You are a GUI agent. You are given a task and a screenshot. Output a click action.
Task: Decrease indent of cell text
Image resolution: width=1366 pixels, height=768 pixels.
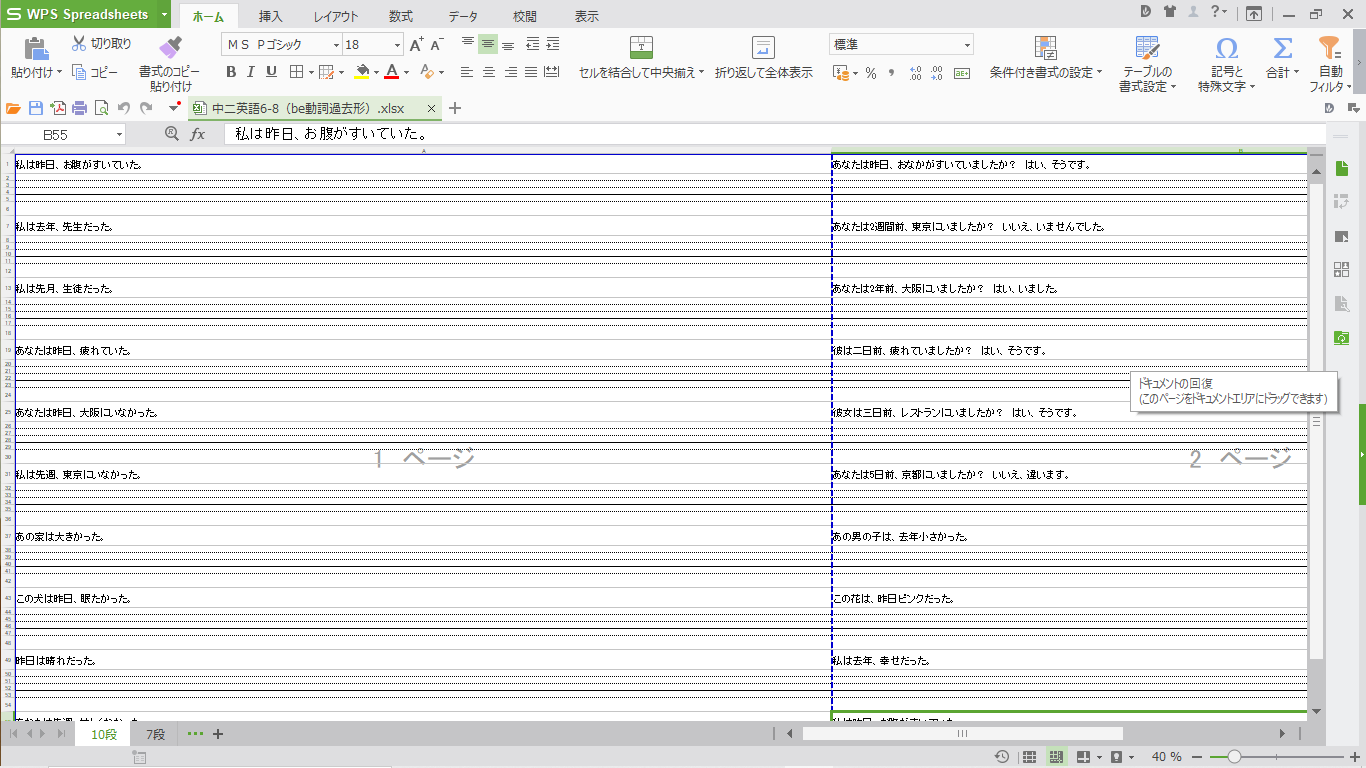tap(532, 44)
